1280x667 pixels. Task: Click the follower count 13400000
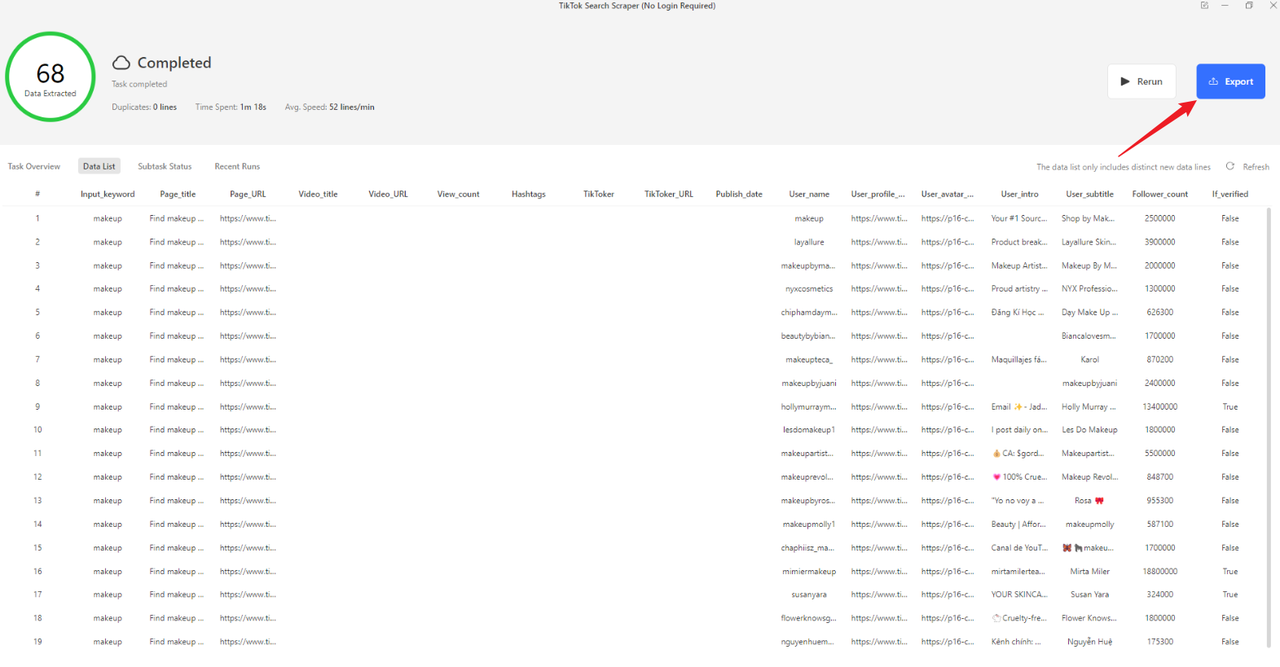tap(1160, 407)
